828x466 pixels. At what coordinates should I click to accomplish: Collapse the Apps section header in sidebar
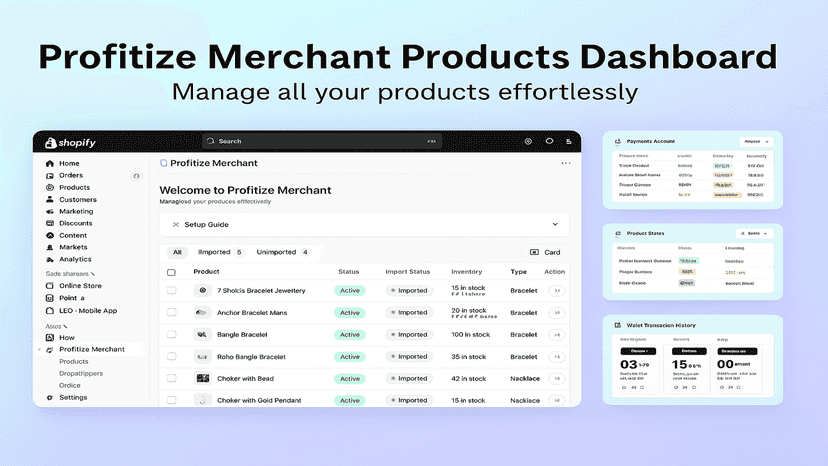click(x=56, y=327)
